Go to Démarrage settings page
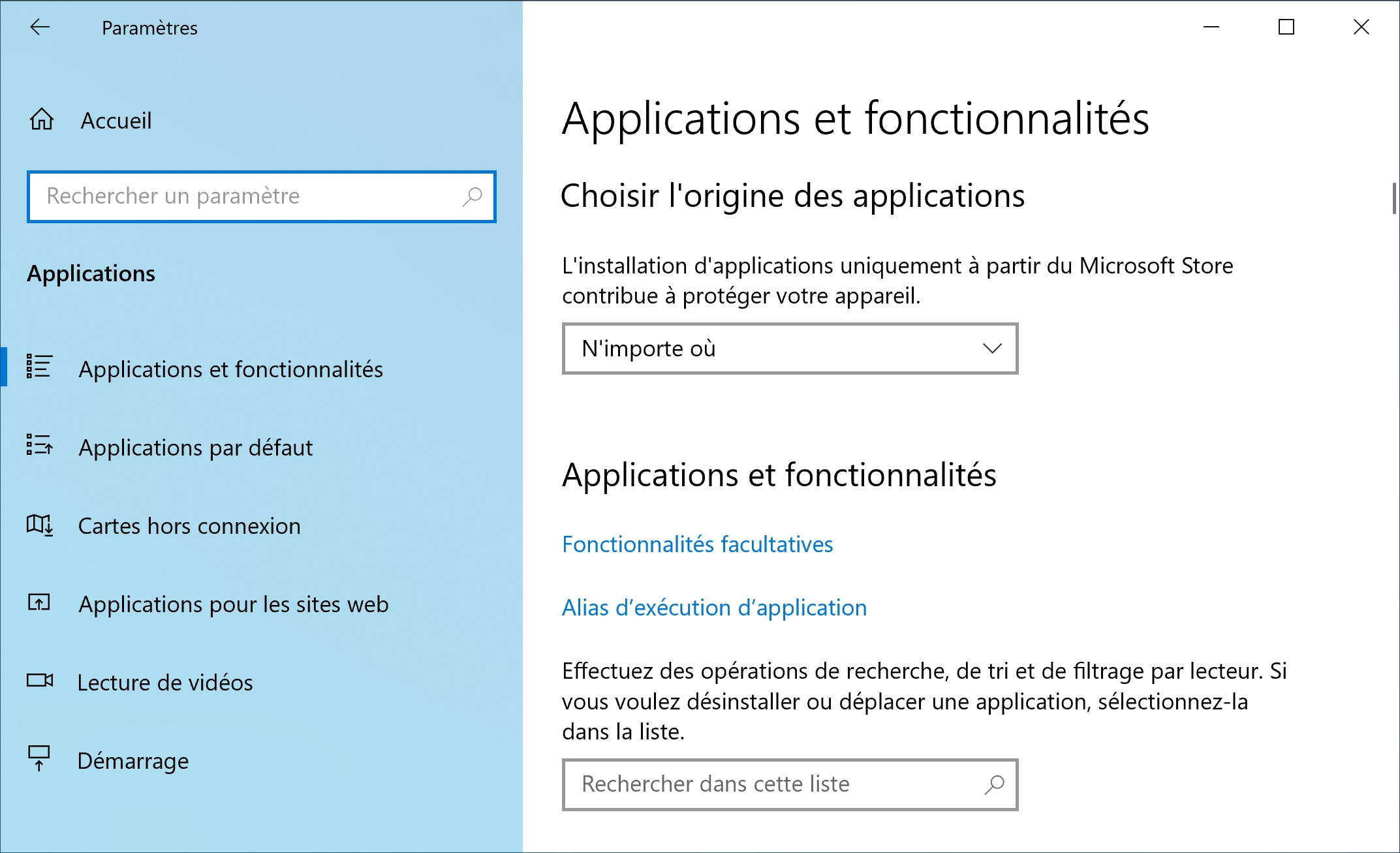This screenshot has height=853, width=1400. click(x=133, y=761)
